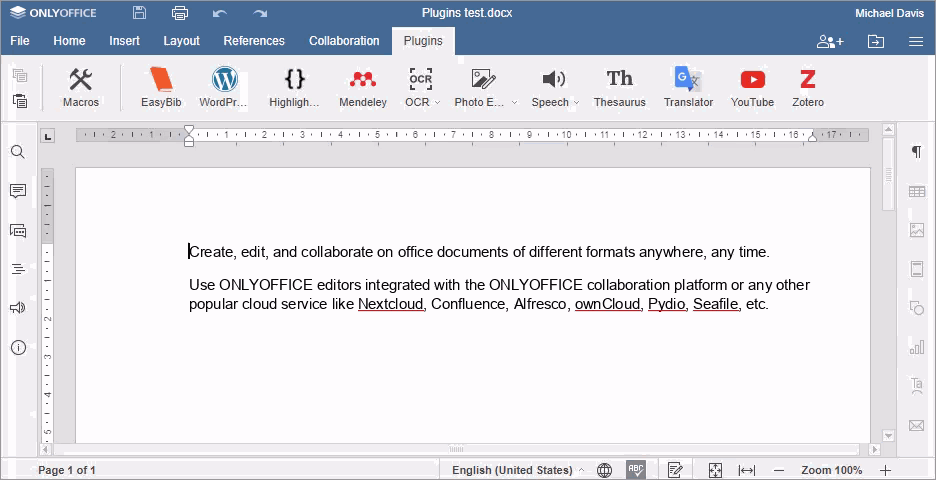Screen dimensions: 936x480
Task: Select the Plugins tab
Action: [x=423, y=41]
